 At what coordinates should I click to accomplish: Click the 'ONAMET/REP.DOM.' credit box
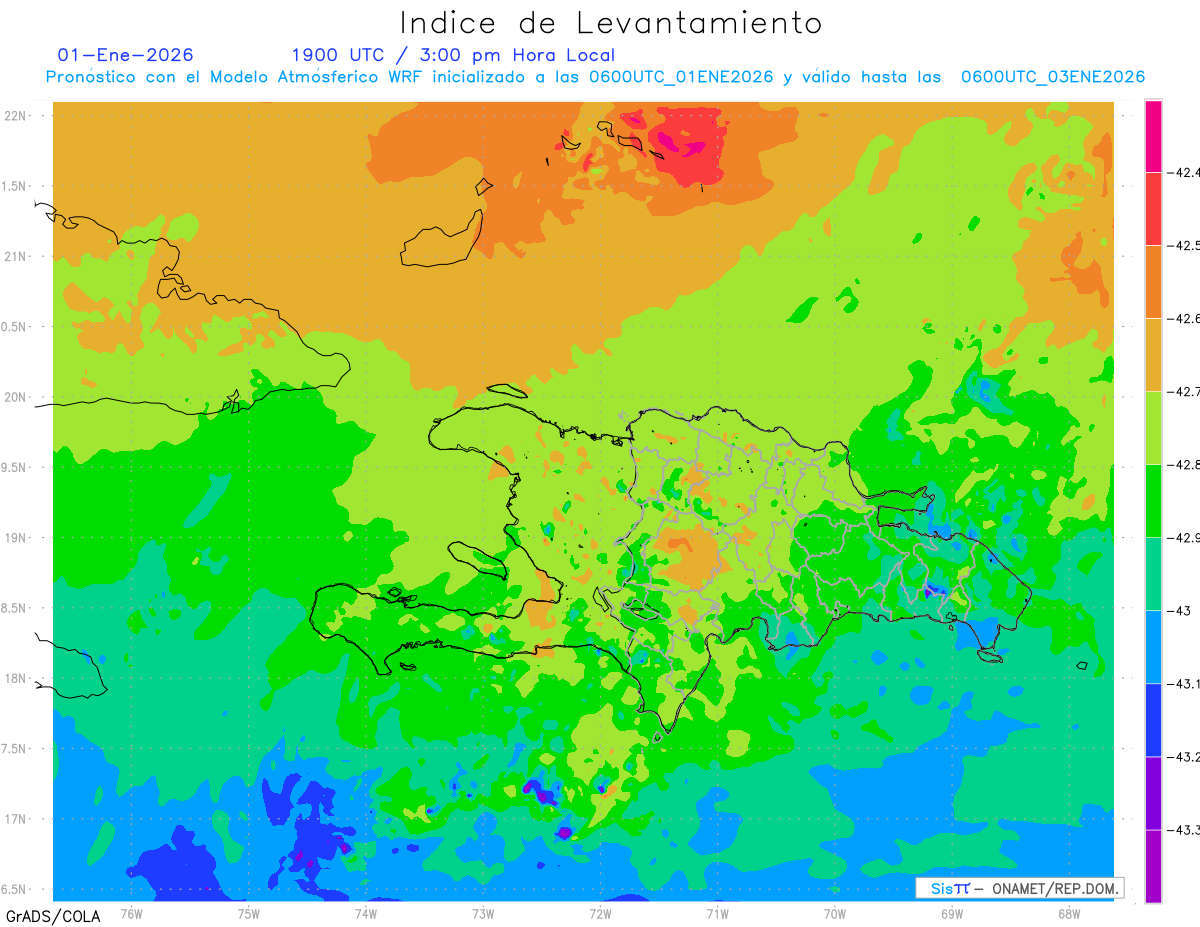coord(1019,888)
